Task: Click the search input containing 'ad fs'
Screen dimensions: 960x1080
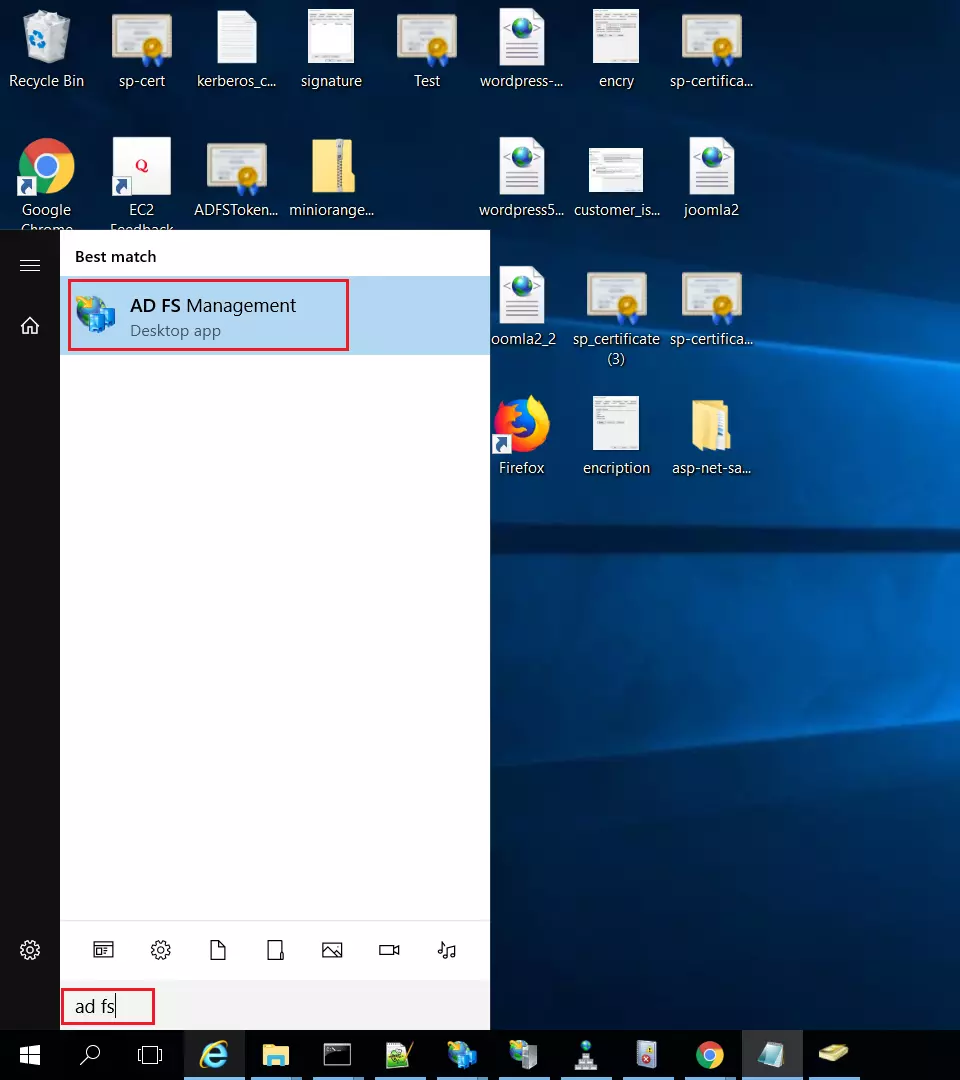Action: click(107, 1006)
